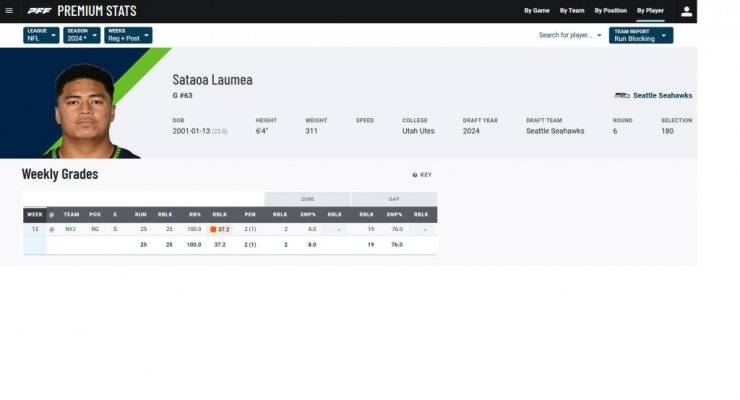Click the @ column header

tap(51, 215)
